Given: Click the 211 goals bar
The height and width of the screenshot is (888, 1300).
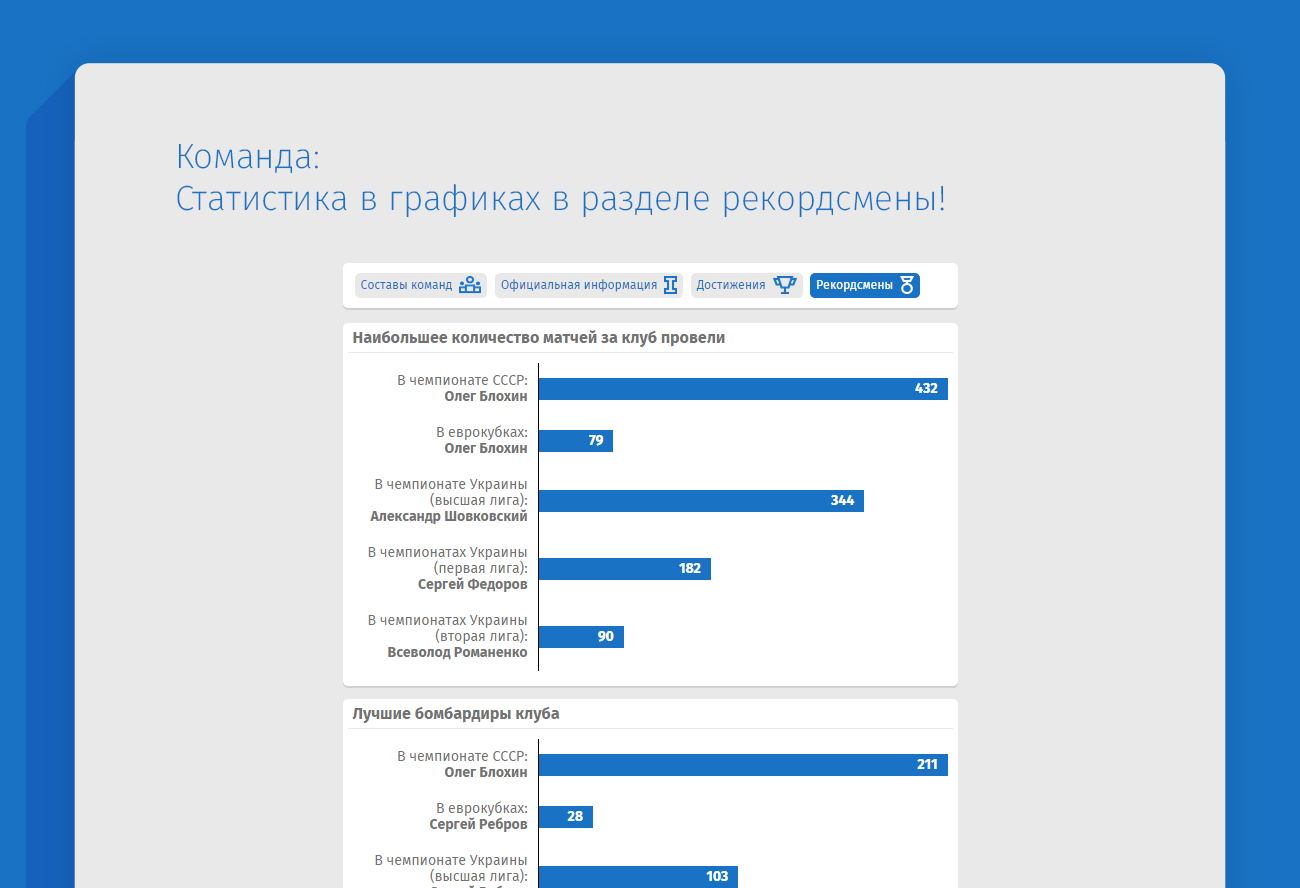Looking at the screenshot, I should (x=742, y=765).
